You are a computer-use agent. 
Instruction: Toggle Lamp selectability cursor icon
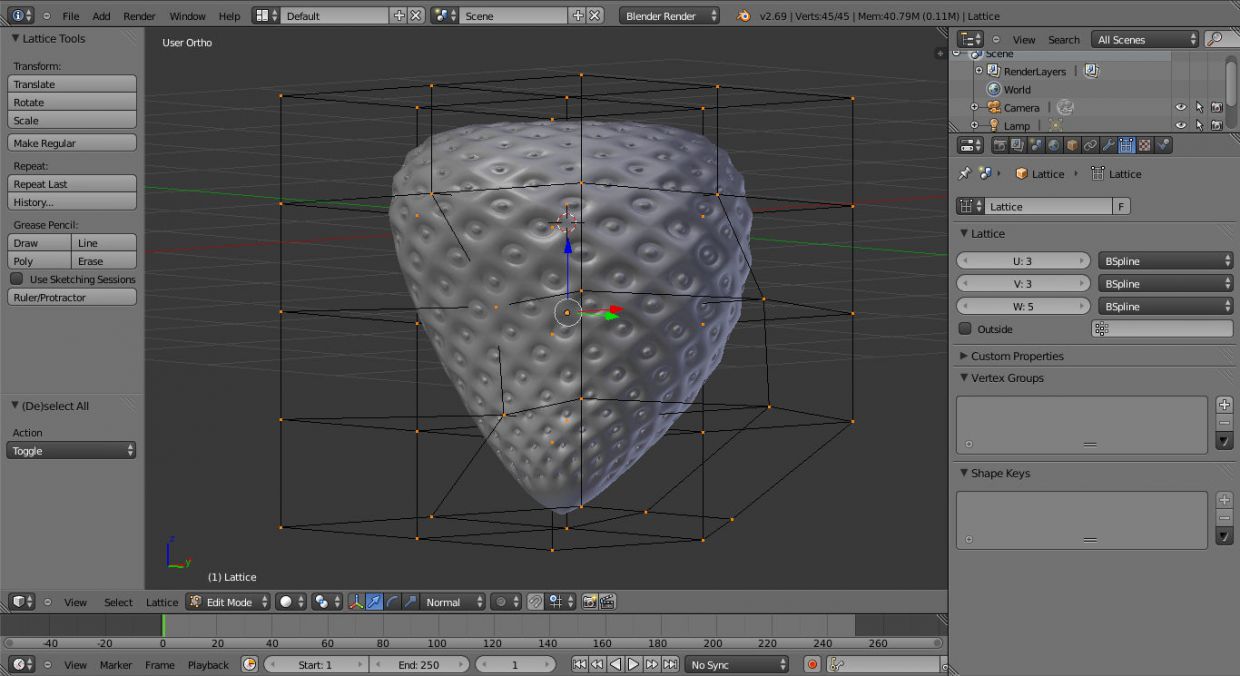coord(1199,126)
